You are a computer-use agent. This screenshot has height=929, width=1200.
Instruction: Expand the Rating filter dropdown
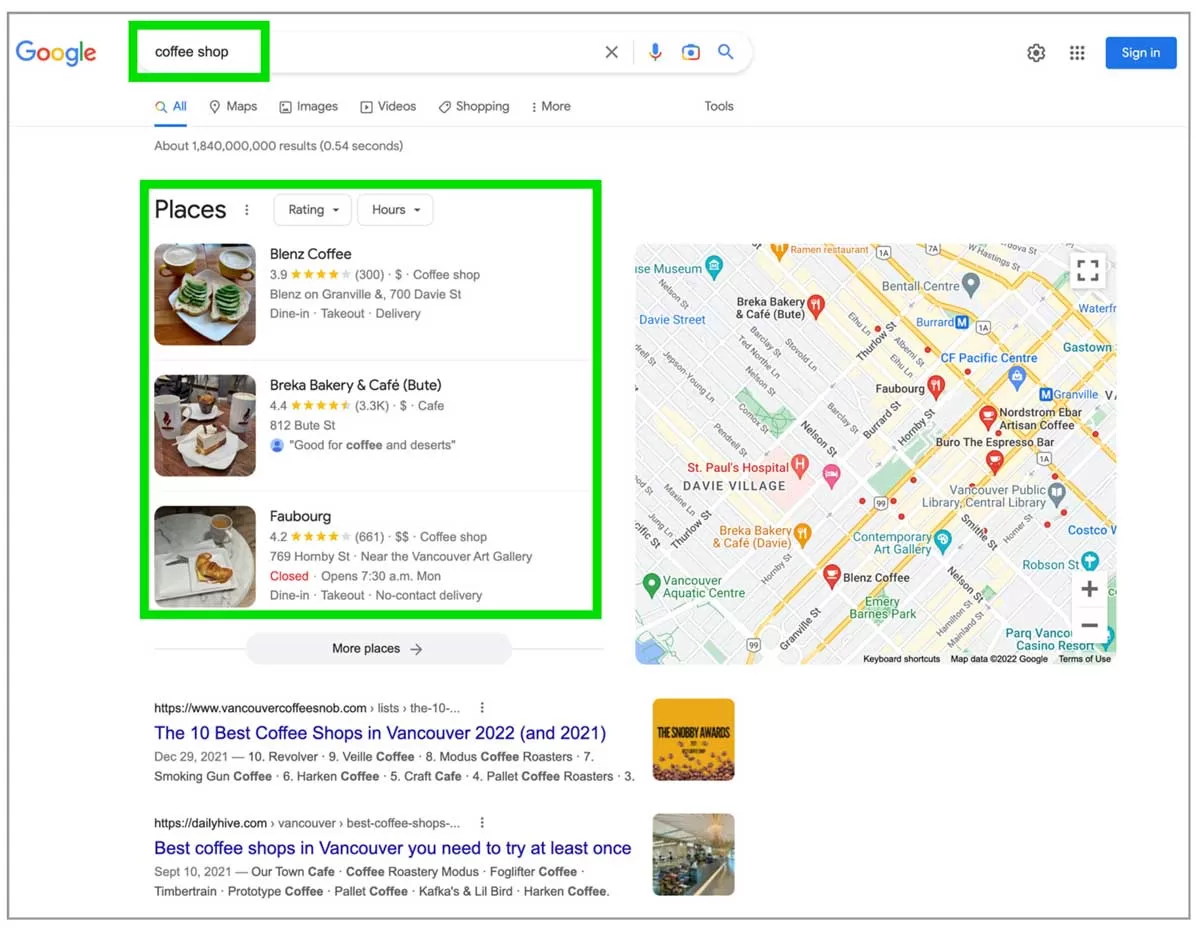313,210
